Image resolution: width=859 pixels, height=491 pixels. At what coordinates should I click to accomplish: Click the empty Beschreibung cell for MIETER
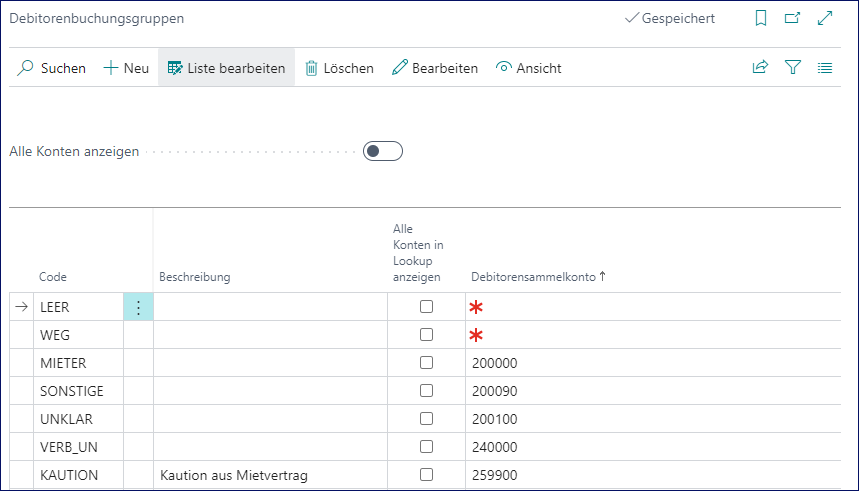tap(271, 363)
